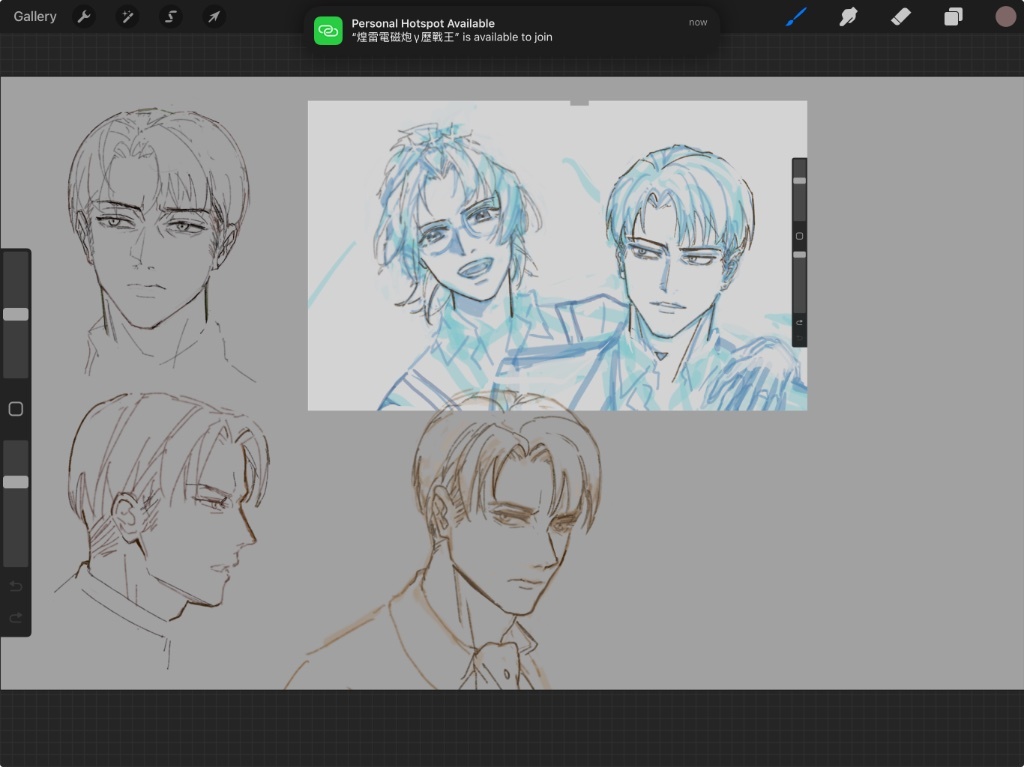Select the Smudge tool

click(x=848, y=16)
